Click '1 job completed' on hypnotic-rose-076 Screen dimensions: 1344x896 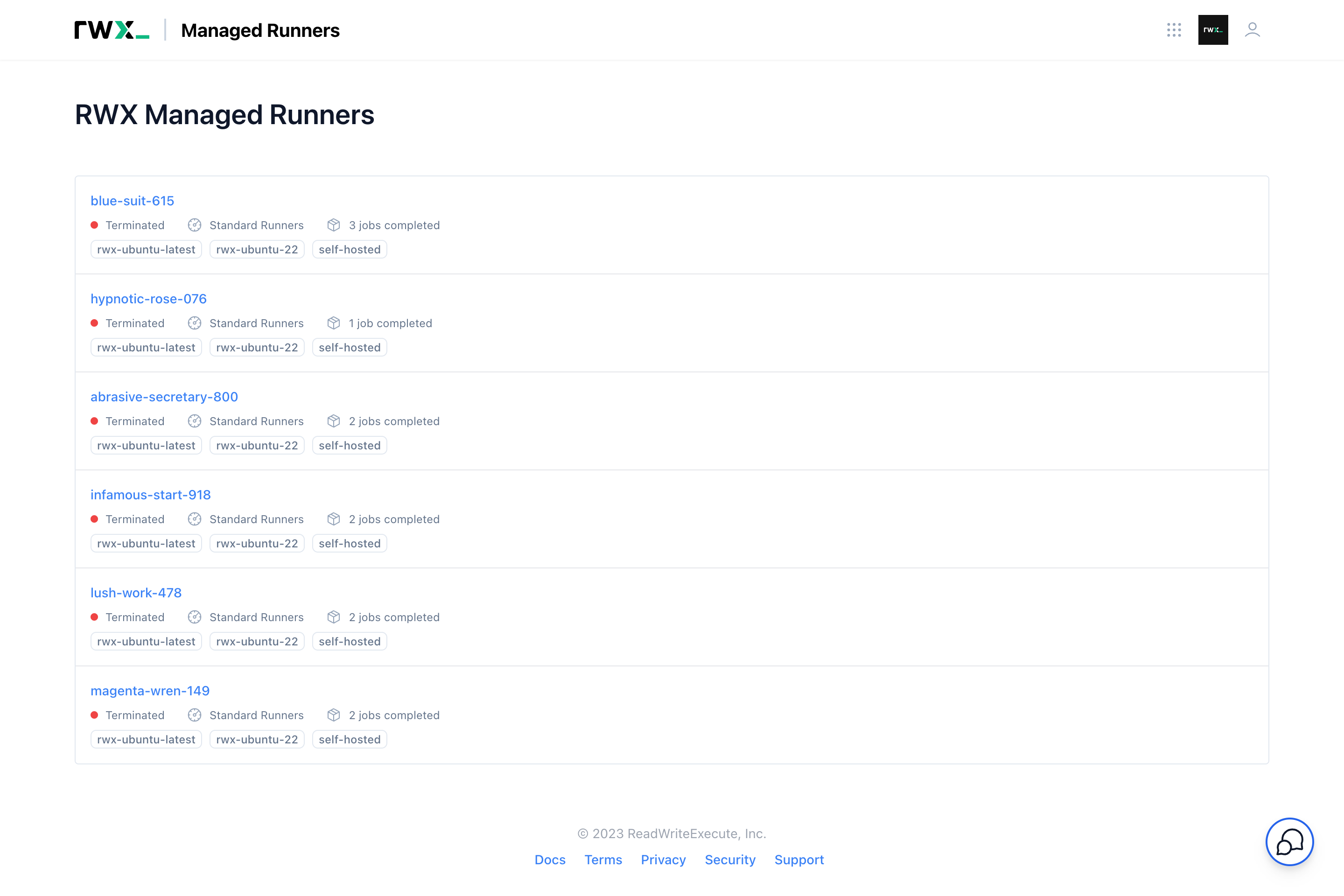click(390, 323)
